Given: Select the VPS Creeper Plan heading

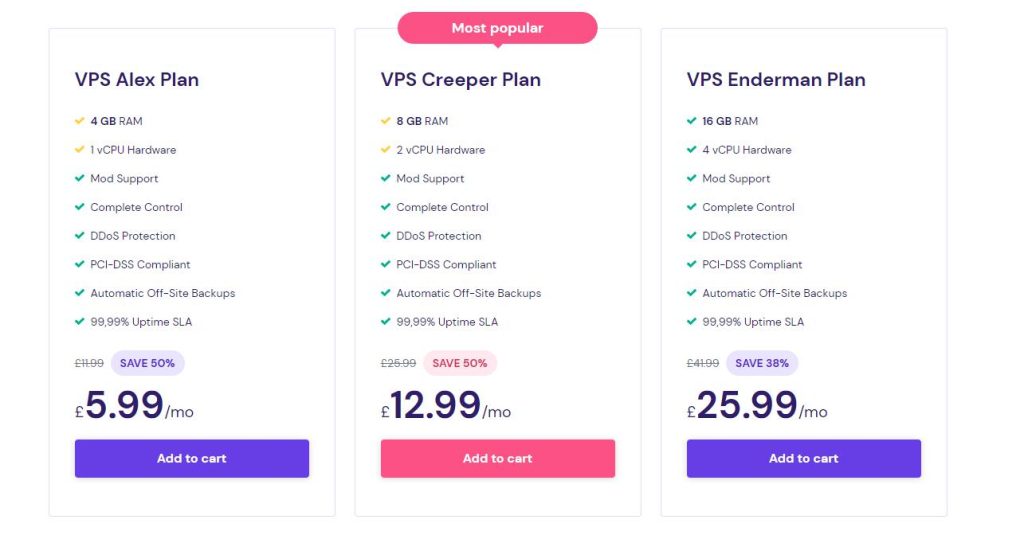Looking at the screenshot, I should pos(460,80).
